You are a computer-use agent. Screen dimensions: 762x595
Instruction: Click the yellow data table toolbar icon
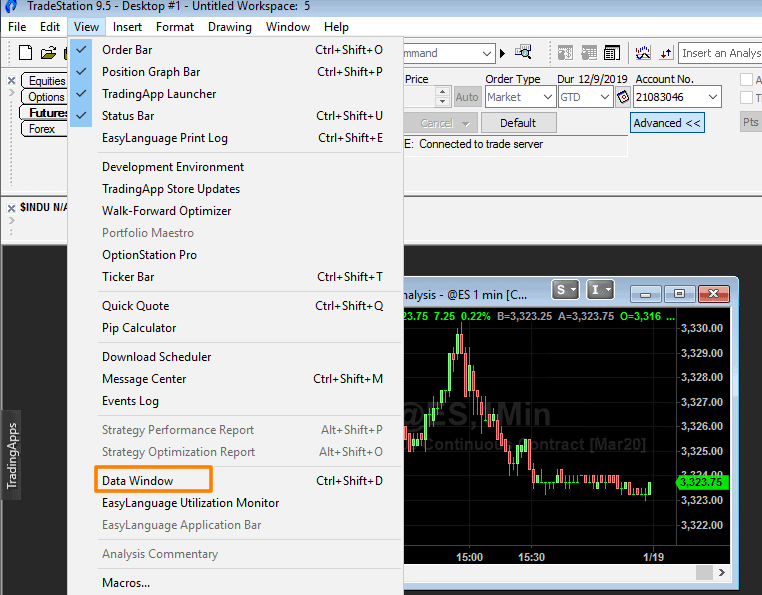pos(612,52)
